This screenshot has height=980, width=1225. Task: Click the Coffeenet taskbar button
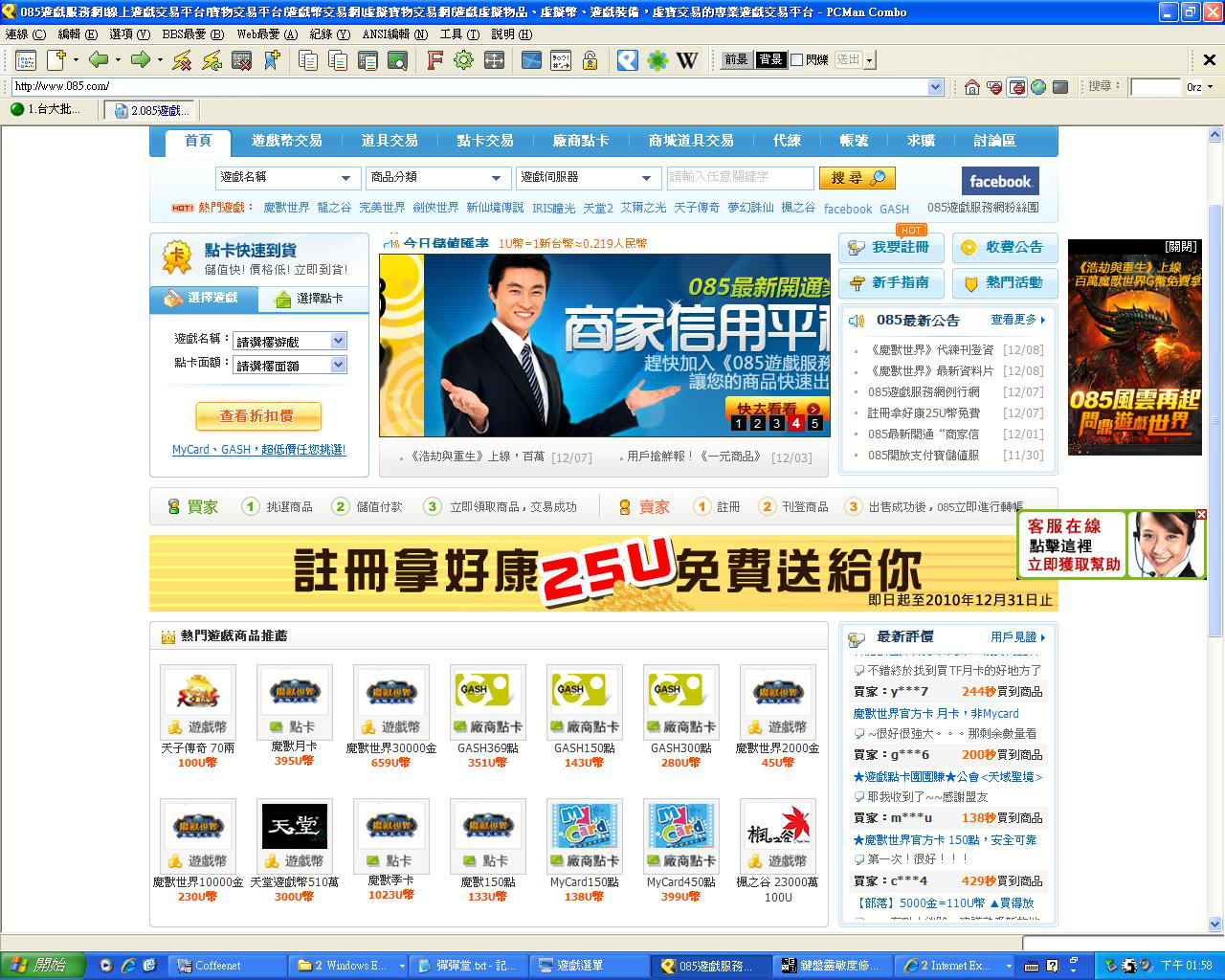[228, 966]
